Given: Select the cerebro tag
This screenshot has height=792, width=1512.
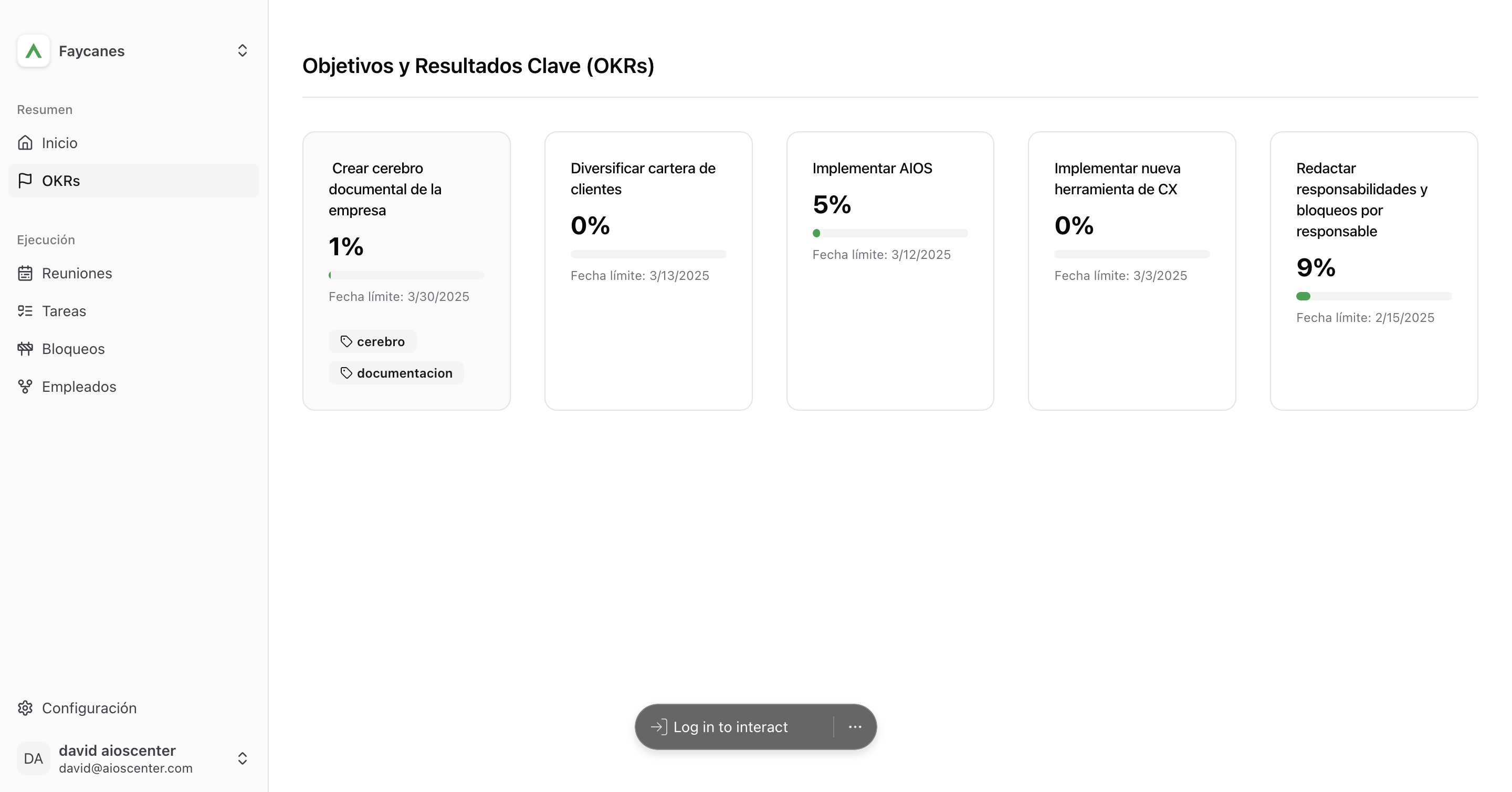Looking at the screenshot, I should point(373,342).
